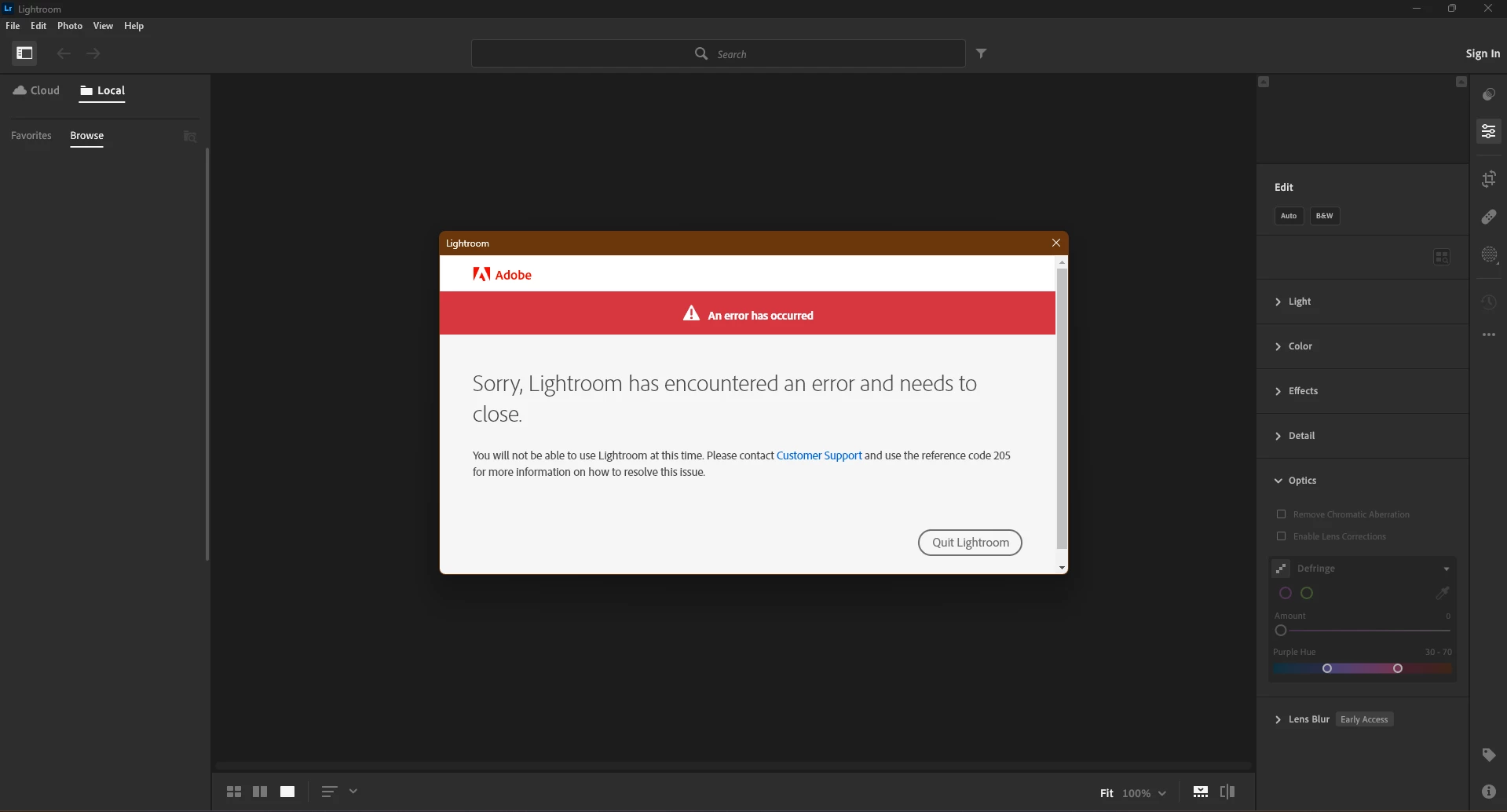Switch to the Cloud tab
Image resolution: width=1507 pixels, height=812 pixels.
(x=36, y=90)
